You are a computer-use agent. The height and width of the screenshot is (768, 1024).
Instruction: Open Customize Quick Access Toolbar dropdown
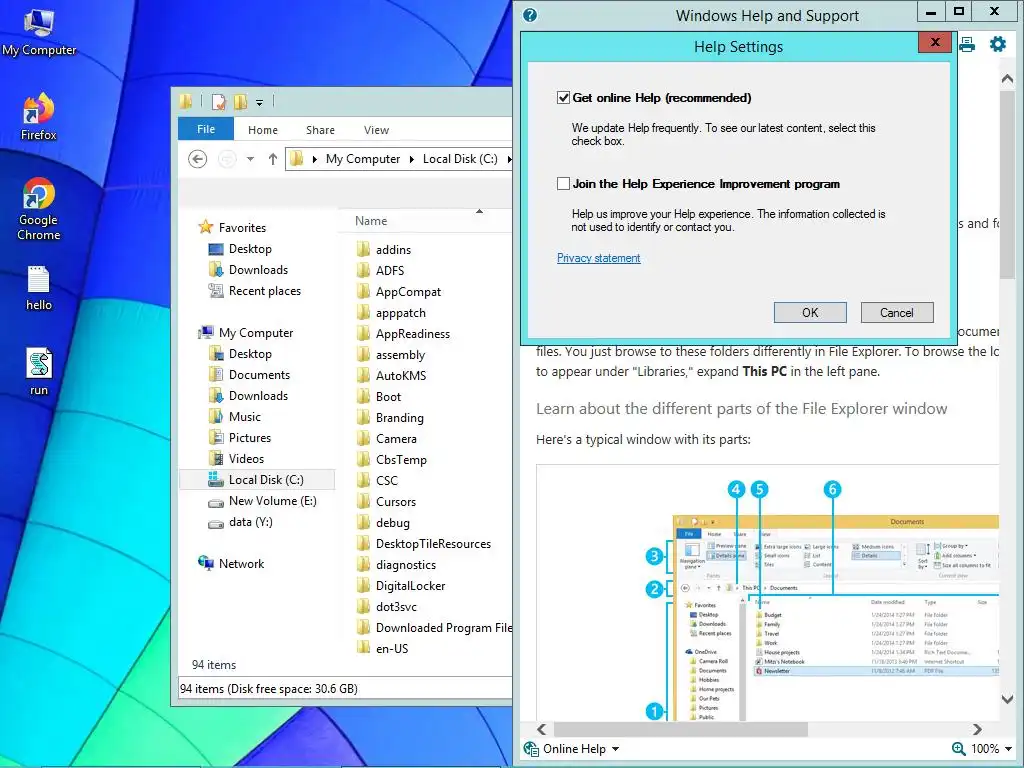pos(259,103)
